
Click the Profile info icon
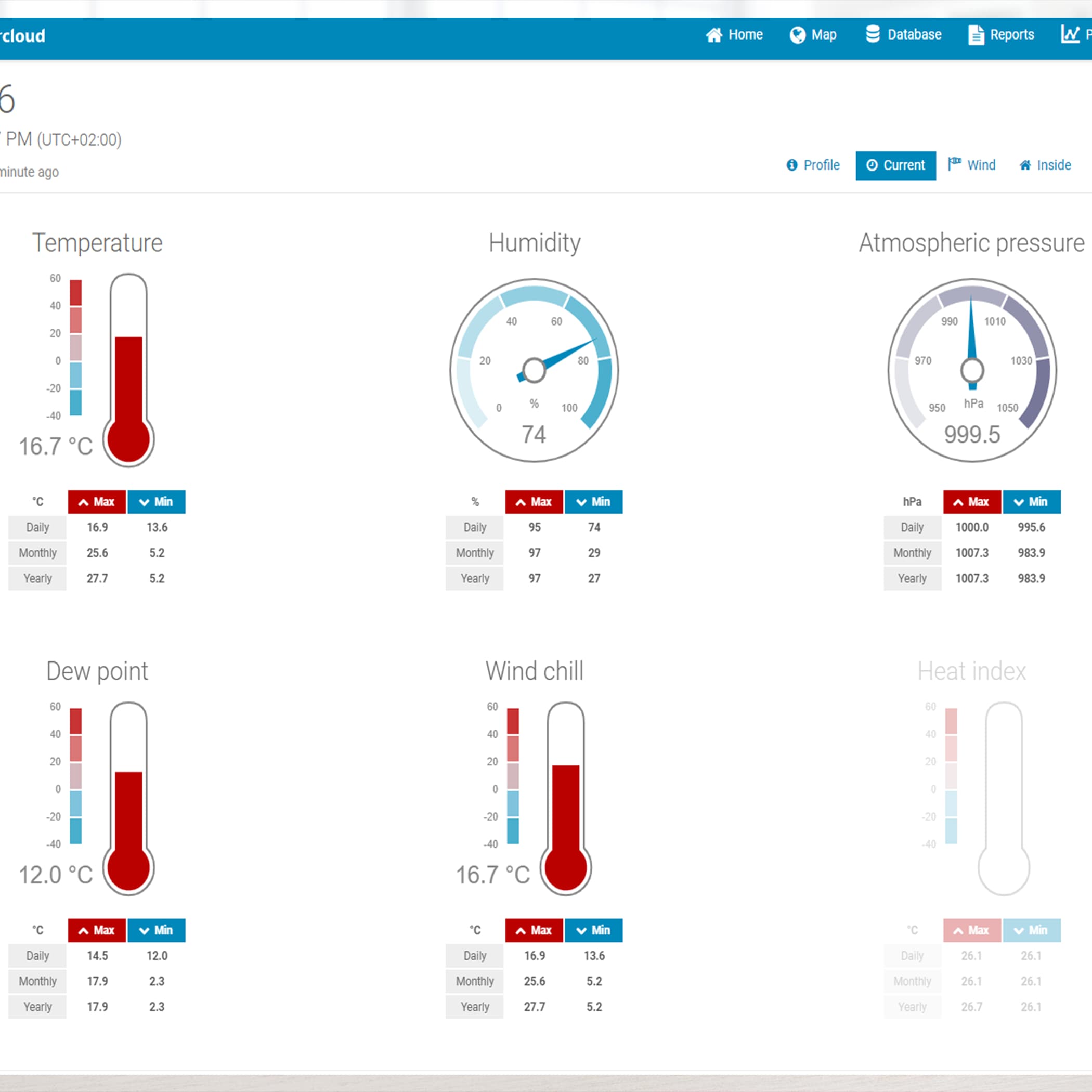(792, 165)
